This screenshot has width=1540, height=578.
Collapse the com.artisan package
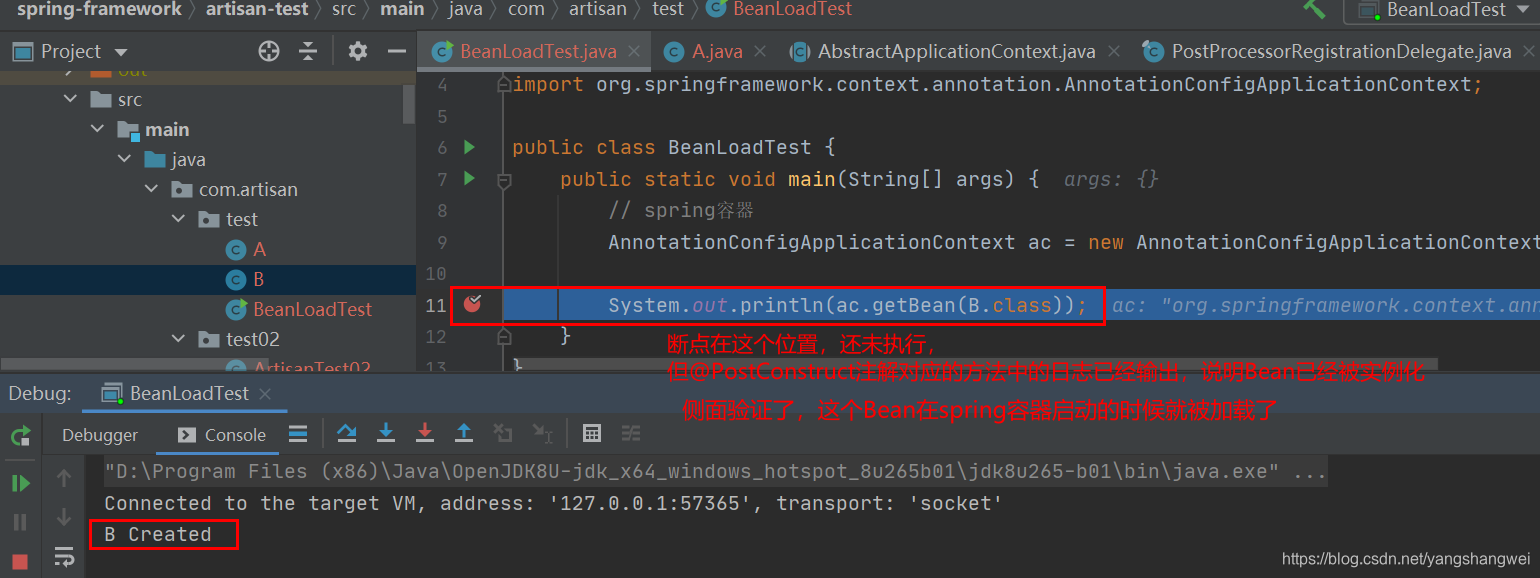tap(151, 189)
